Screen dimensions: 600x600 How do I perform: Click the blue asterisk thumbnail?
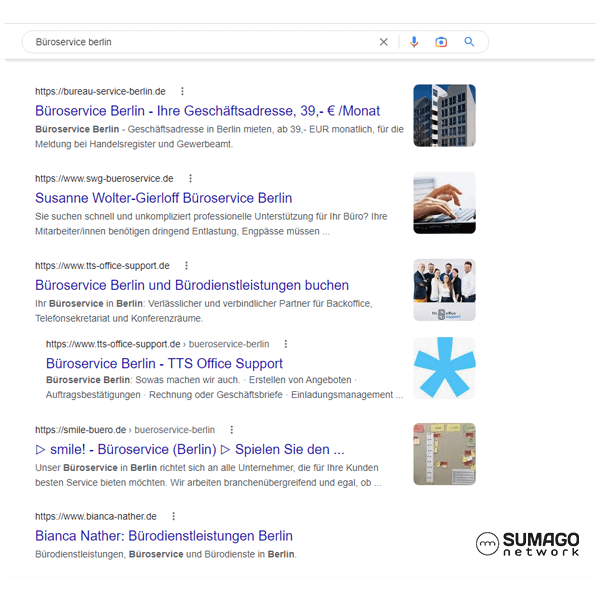(444, 368)
